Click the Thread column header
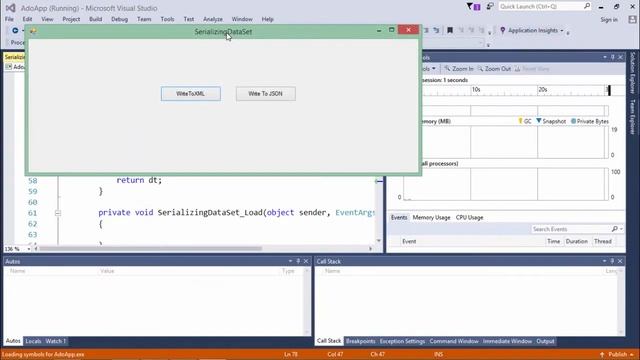The image size is (640, 360). point(602,242)
